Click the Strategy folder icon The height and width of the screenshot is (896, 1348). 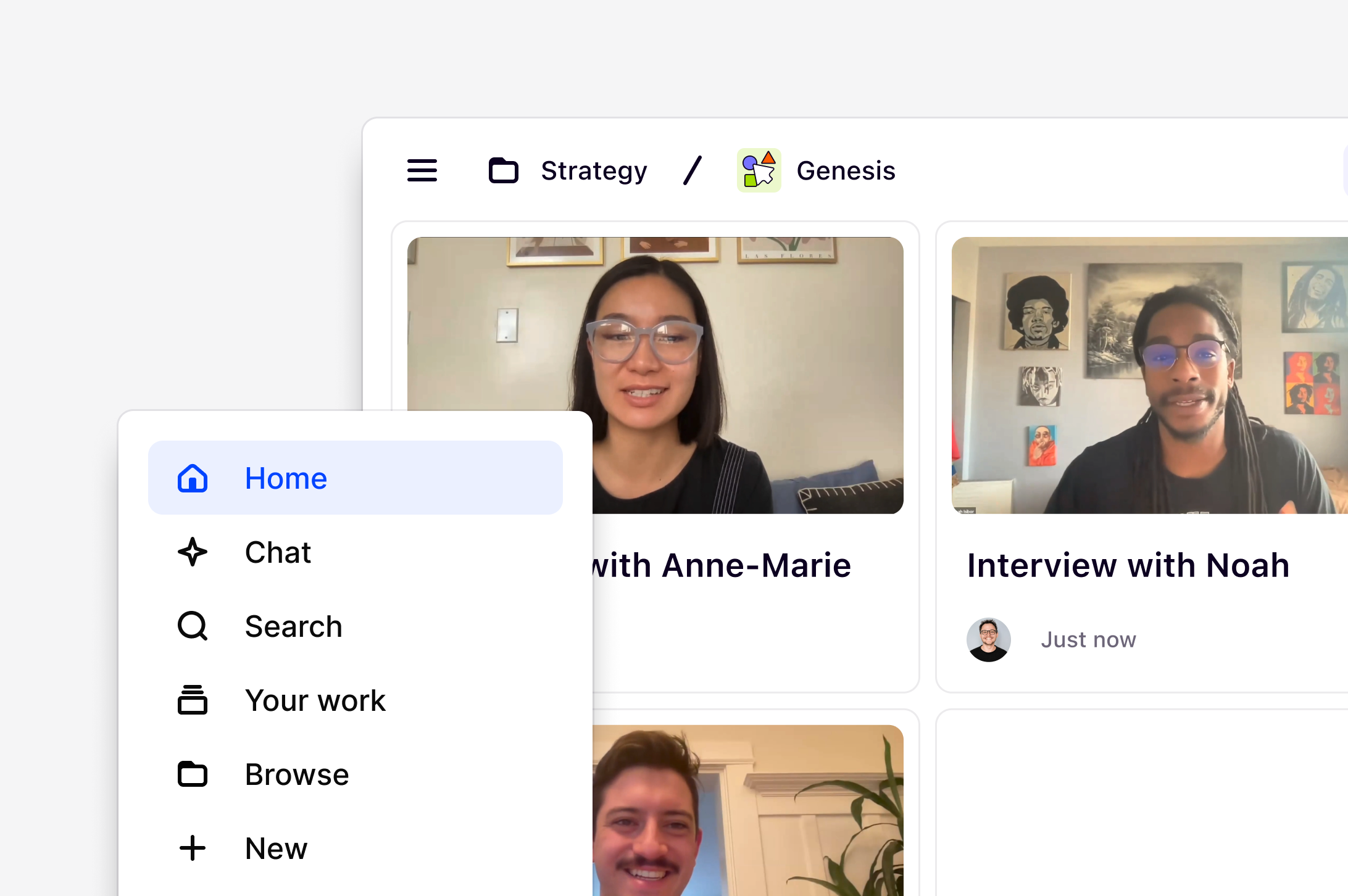[503, 170]
